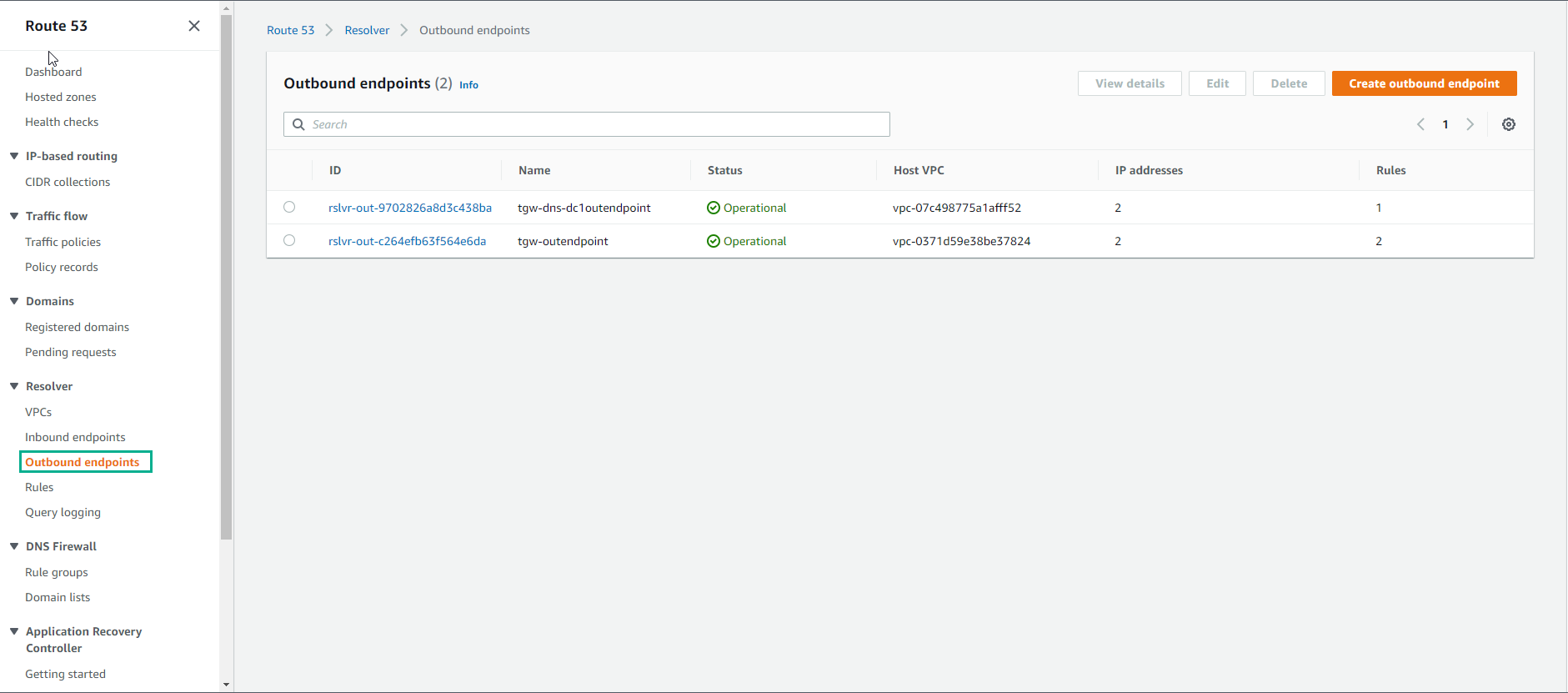Collapse the Traffic flow section
The width and height of the screenshot is (1568, 693).
click(14, 216)
